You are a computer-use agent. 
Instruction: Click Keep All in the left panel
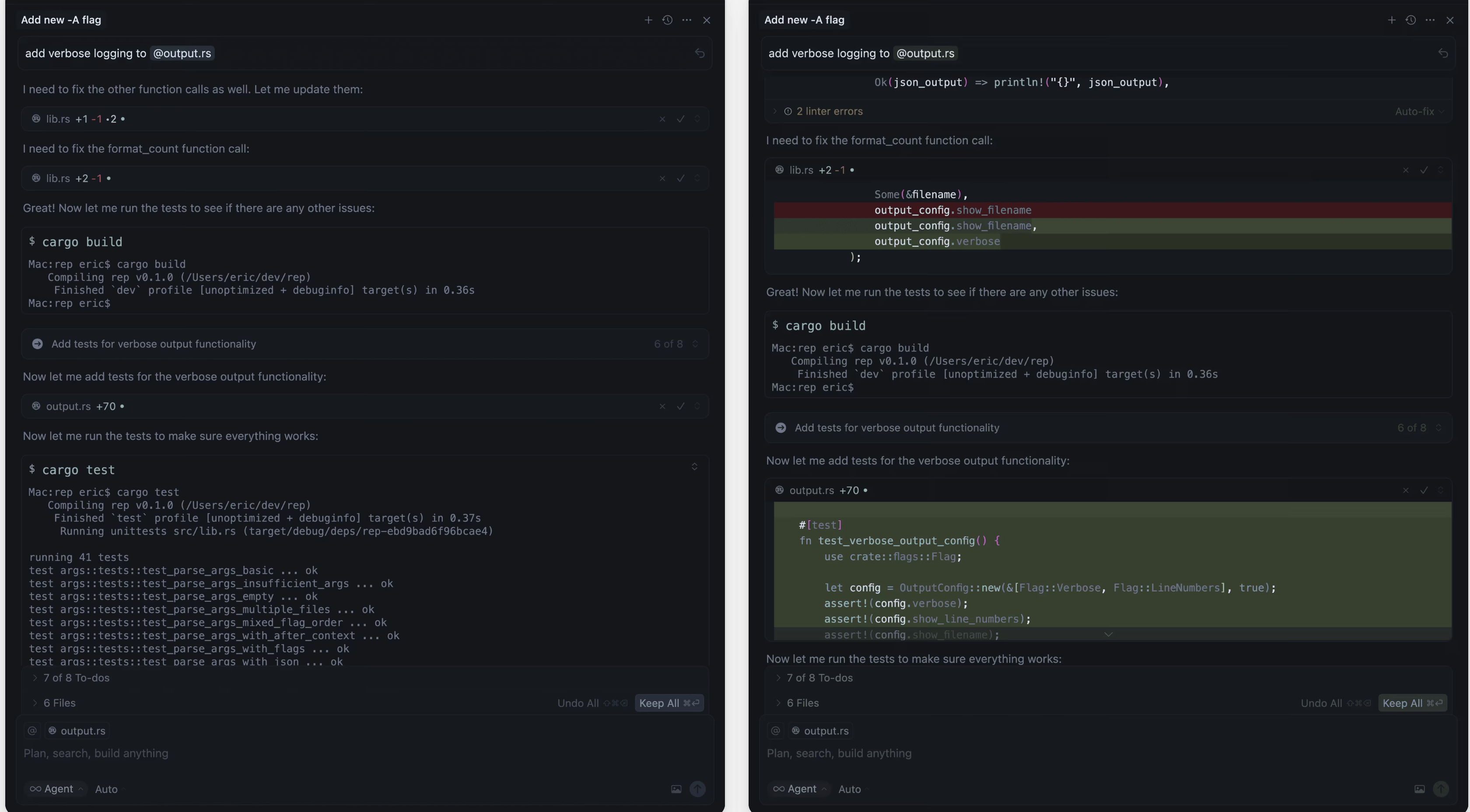(x=669, y=703)
